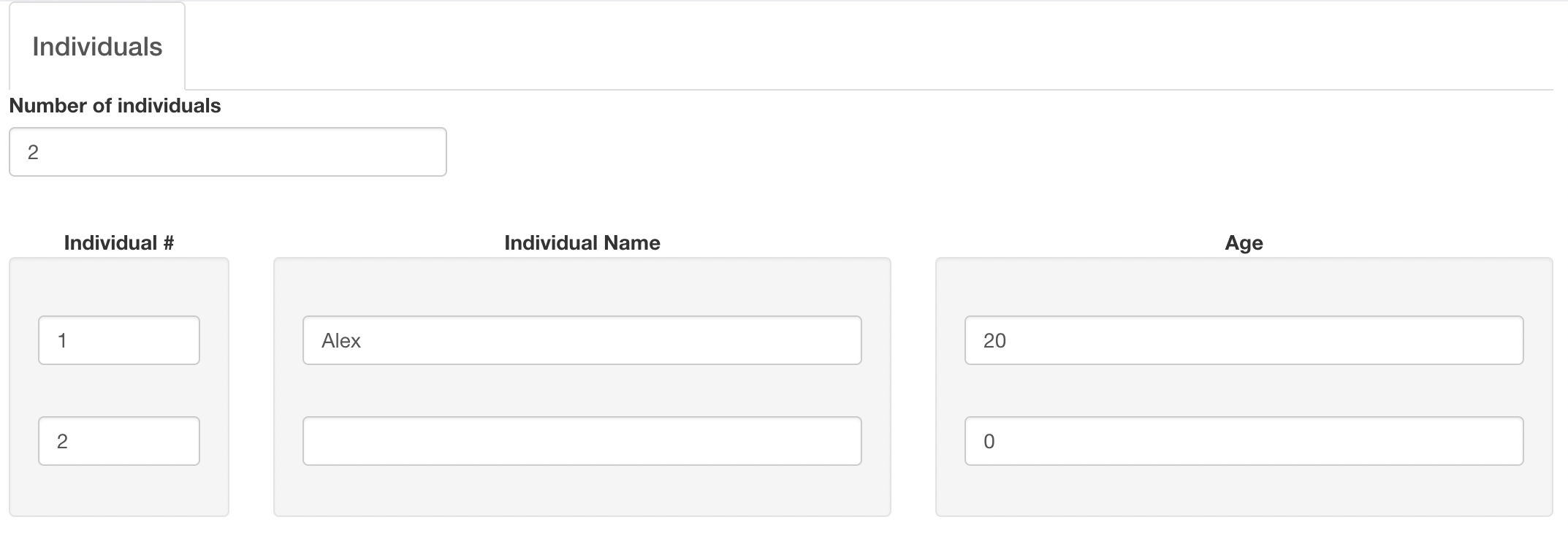
Task: Click the Age field showing 0
Action: 1244,441
